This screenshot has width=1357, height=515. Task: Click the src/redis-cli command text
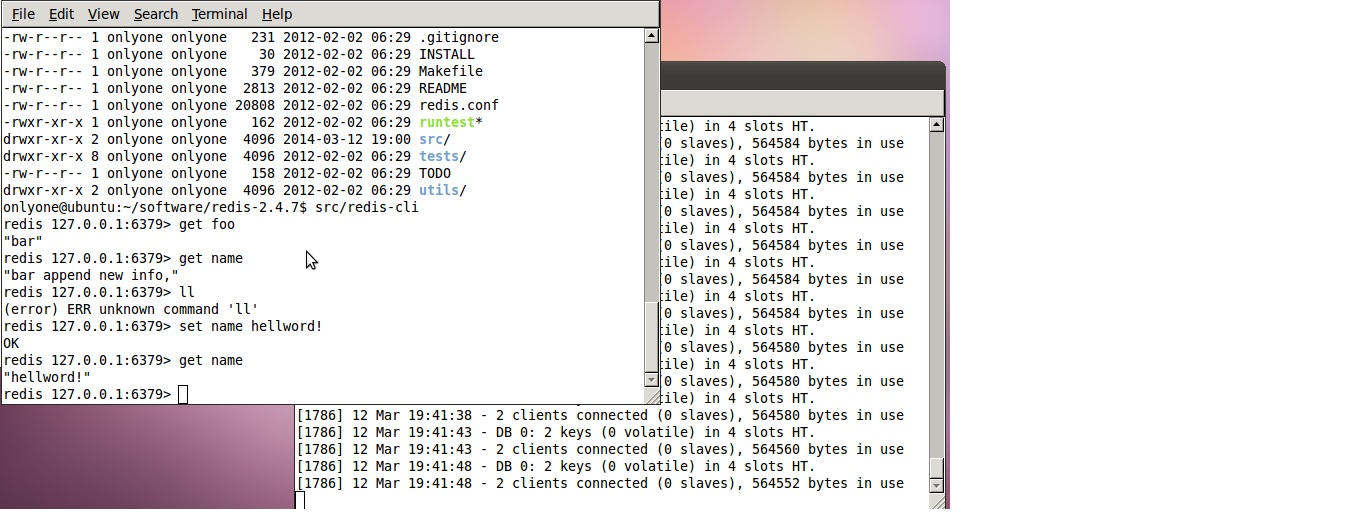click(x=367, y=207)
